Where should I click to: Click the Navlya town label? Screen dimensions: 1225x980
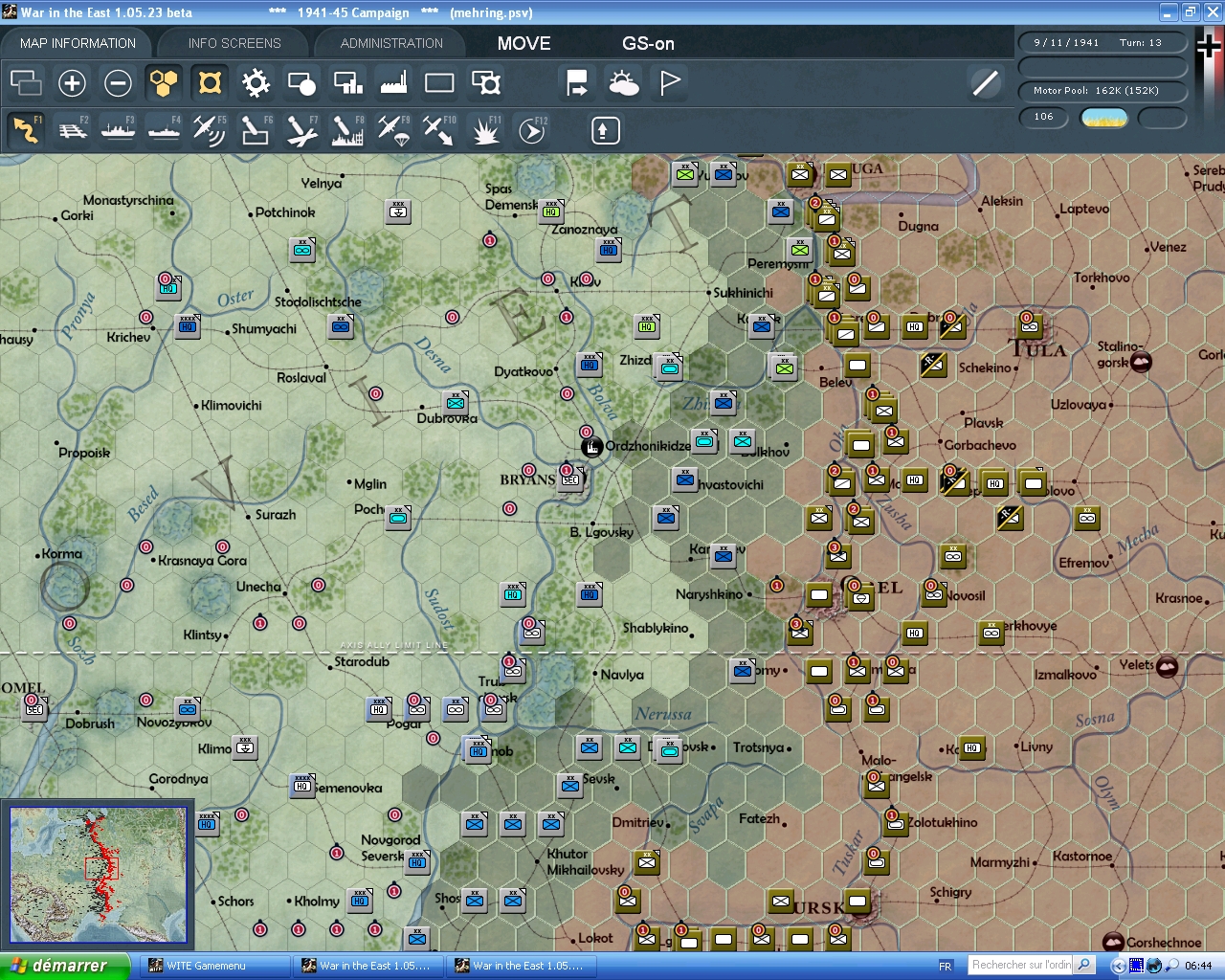[x=622, y=675]
